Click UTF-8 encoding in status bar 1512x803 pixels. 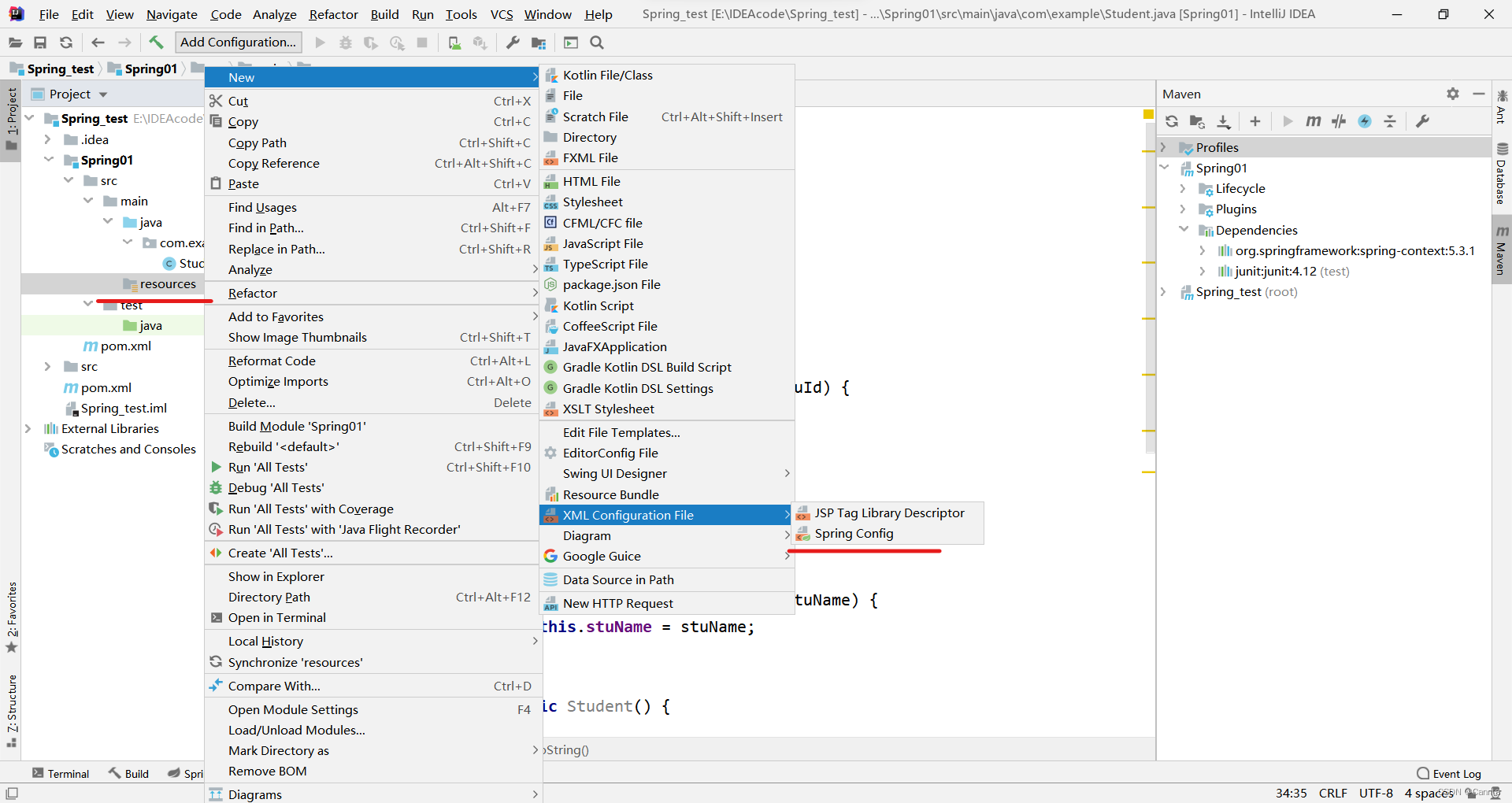(1376, 793)
